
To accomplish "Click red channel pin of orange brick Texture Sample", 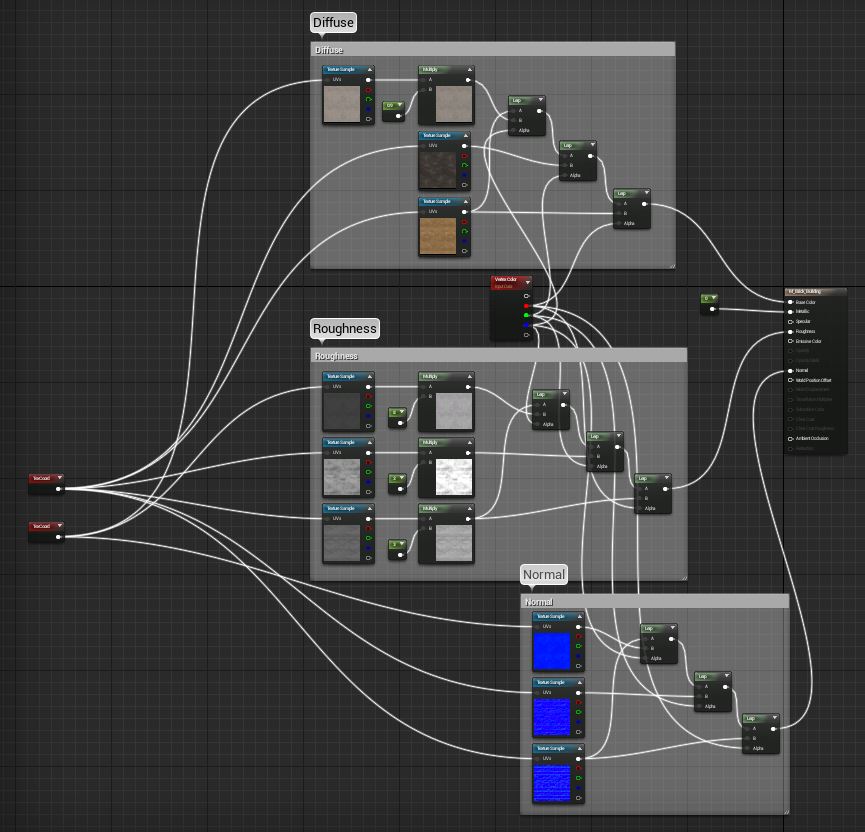I will (x=464, y=222).
